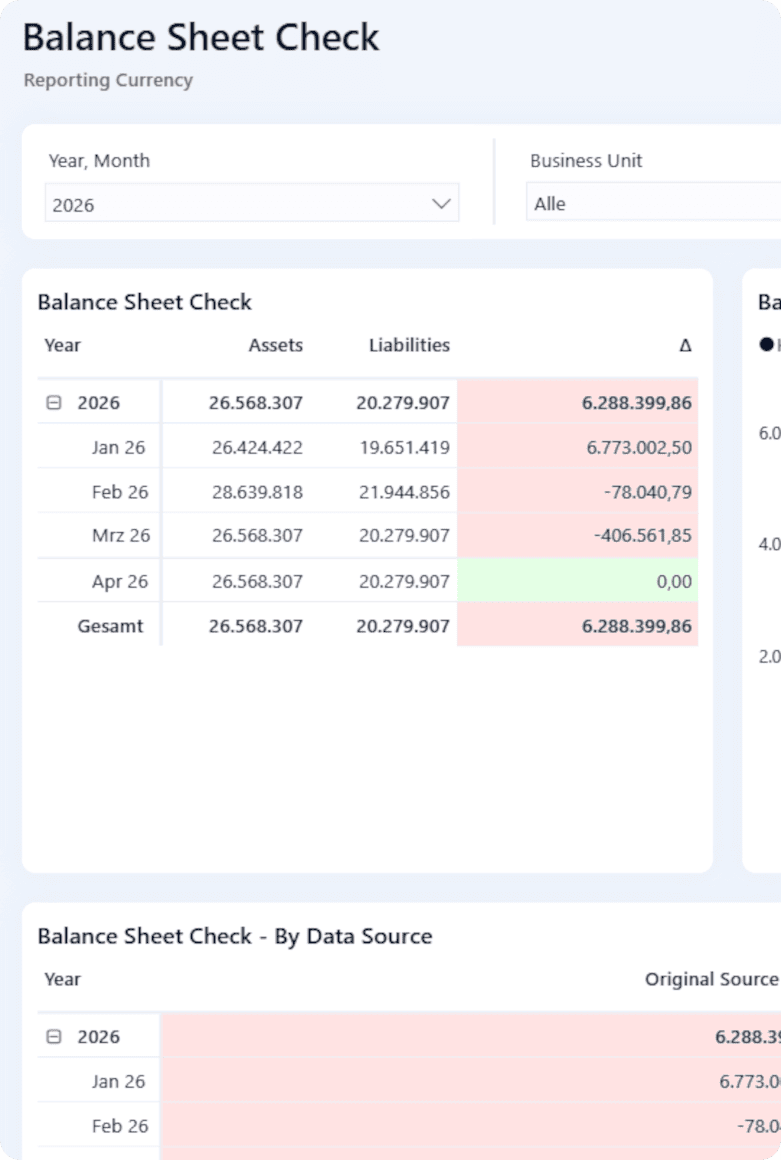The width and height of the screenshot is (781, 1160).
Task: Click the Year column header in Balance Sheet Check
Action: point(62,345)
